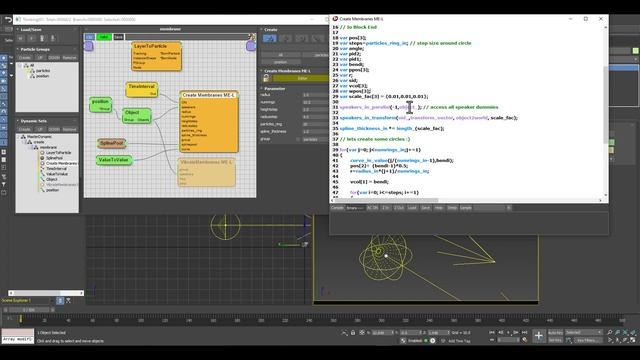Viewport: 640px width, 360px height.
Task: Toggle Set Key mode
Action: pos(555,340)
